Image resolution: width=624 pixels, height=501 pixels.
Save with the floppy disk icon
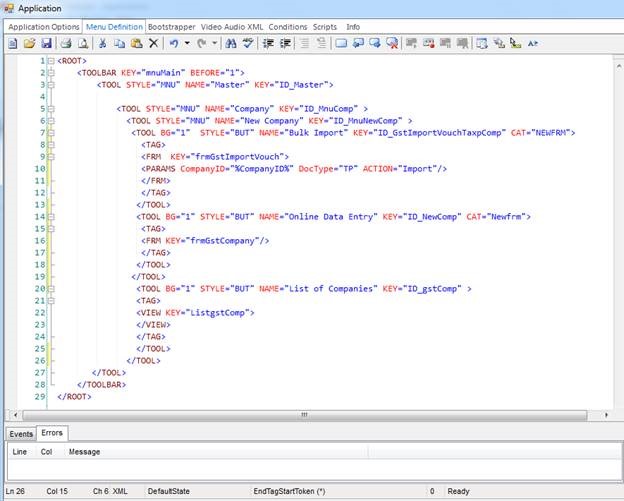(47, 43)
